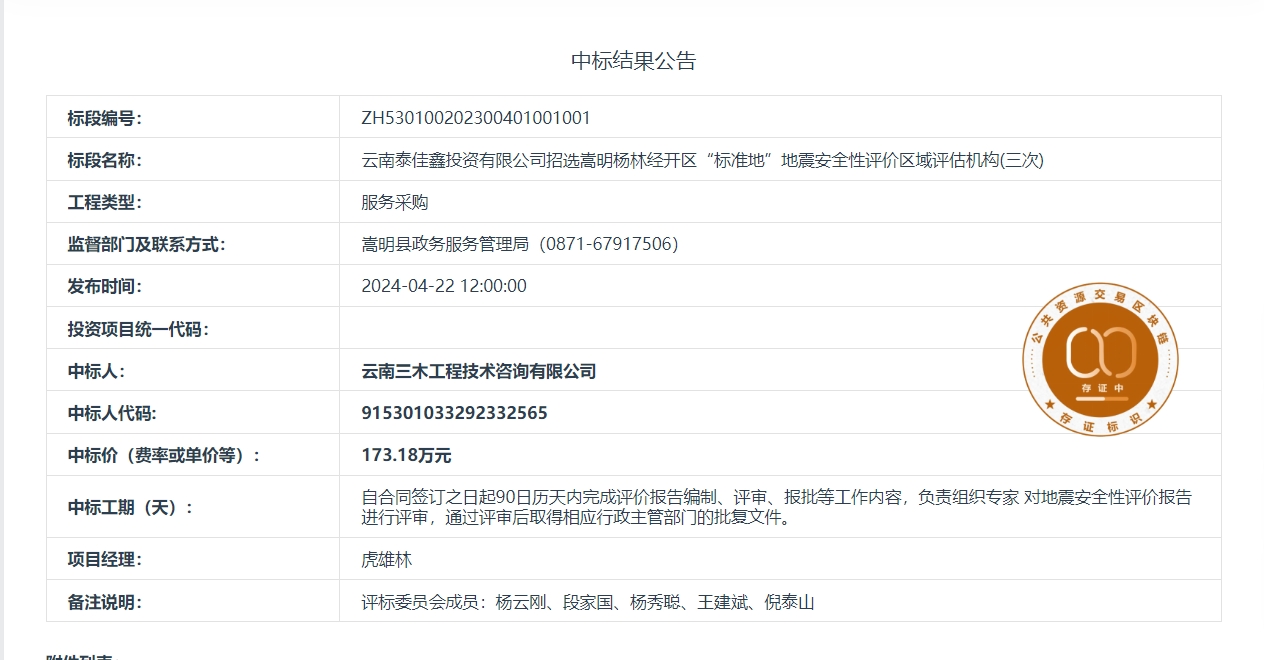Click the 中标价（费率或单价等） label

(x=164, y=455)
